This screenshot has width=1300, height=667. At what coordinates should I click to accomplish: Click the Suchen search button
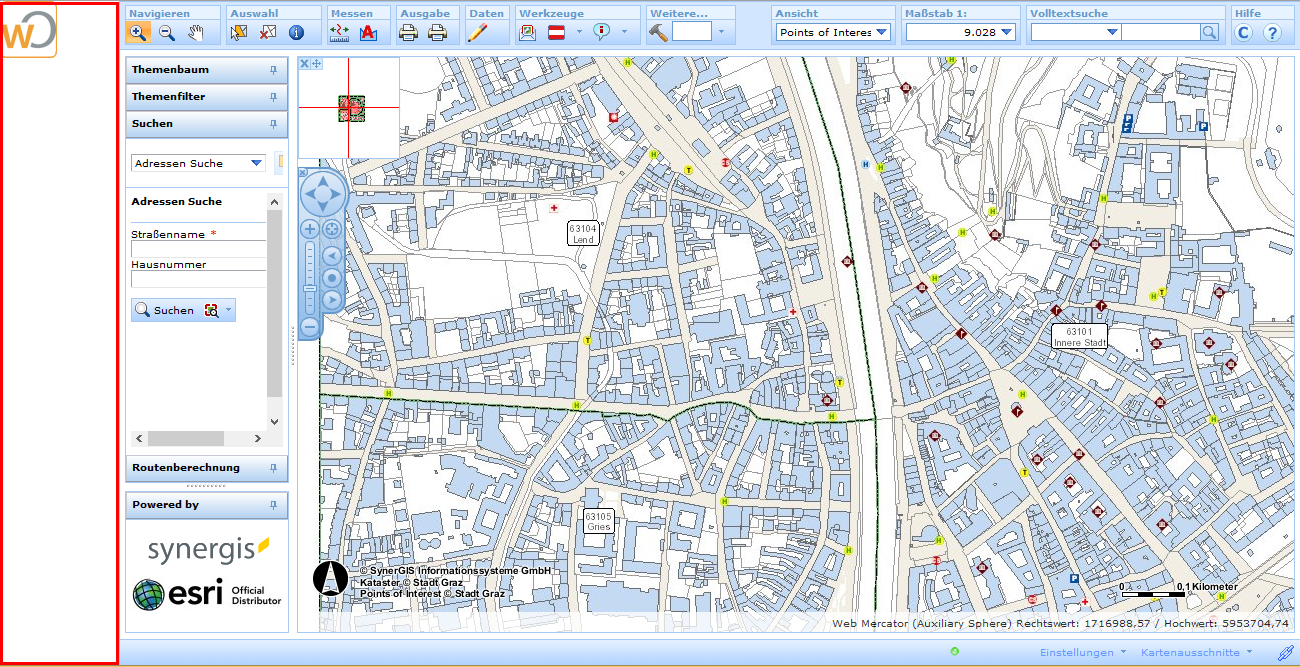click(x=165, y=310)
